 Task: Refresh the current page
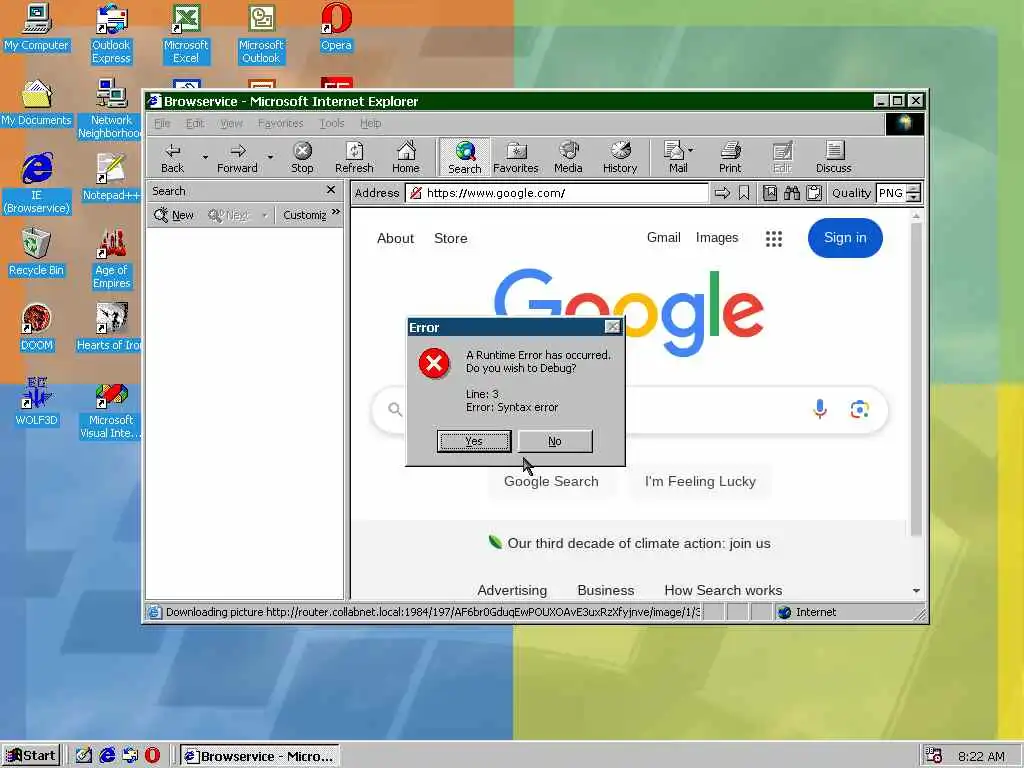354,158
